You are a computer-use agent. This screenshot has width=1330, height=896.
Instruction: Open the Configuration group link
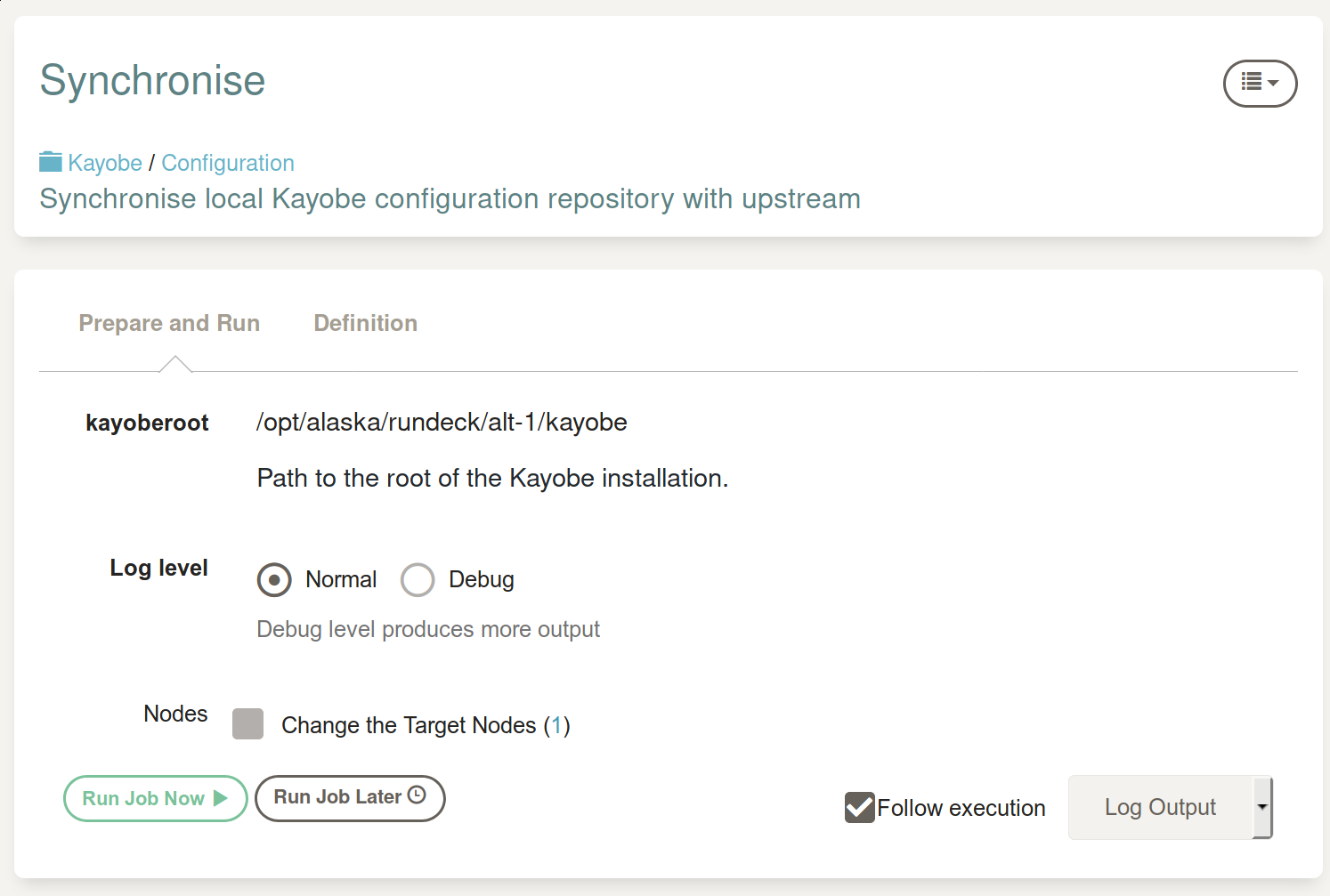point(228,163)
